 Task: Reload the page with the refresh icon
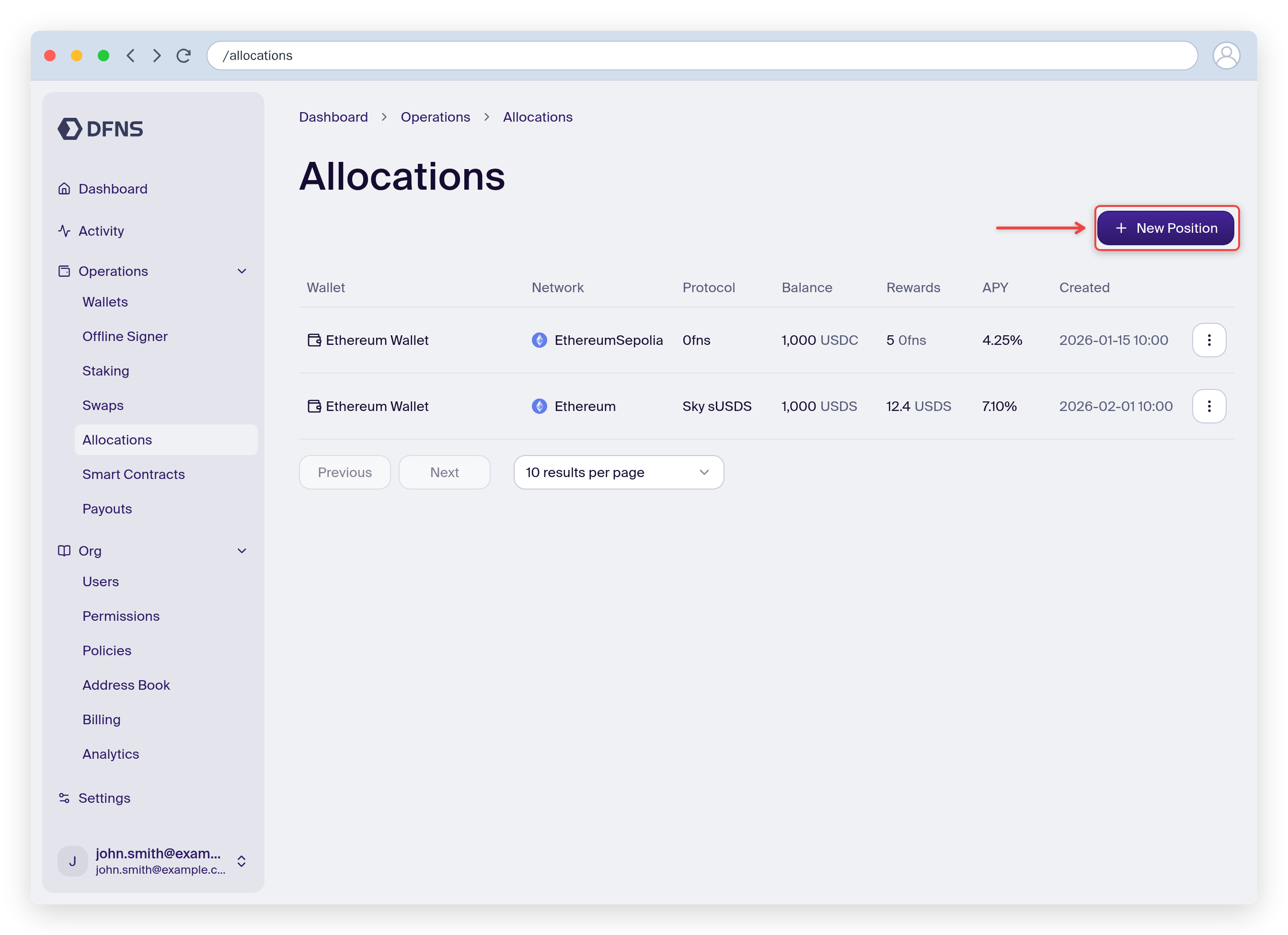click(x=184, y=55)
